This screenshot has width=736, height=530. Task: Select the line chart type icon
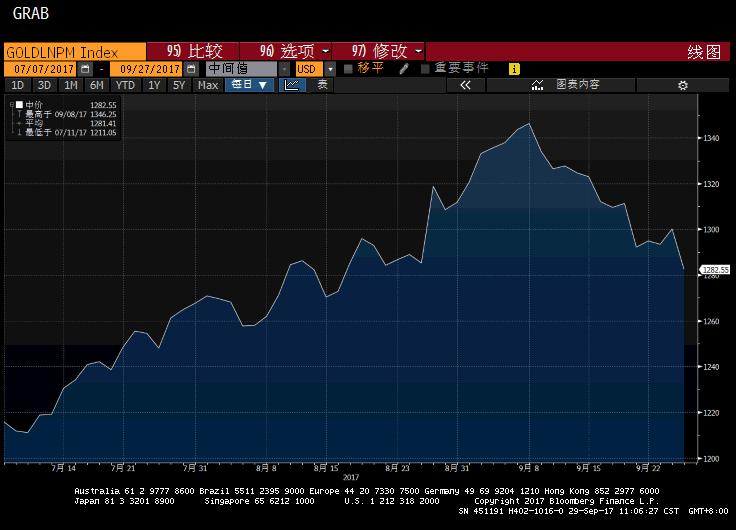pos(291,85)
